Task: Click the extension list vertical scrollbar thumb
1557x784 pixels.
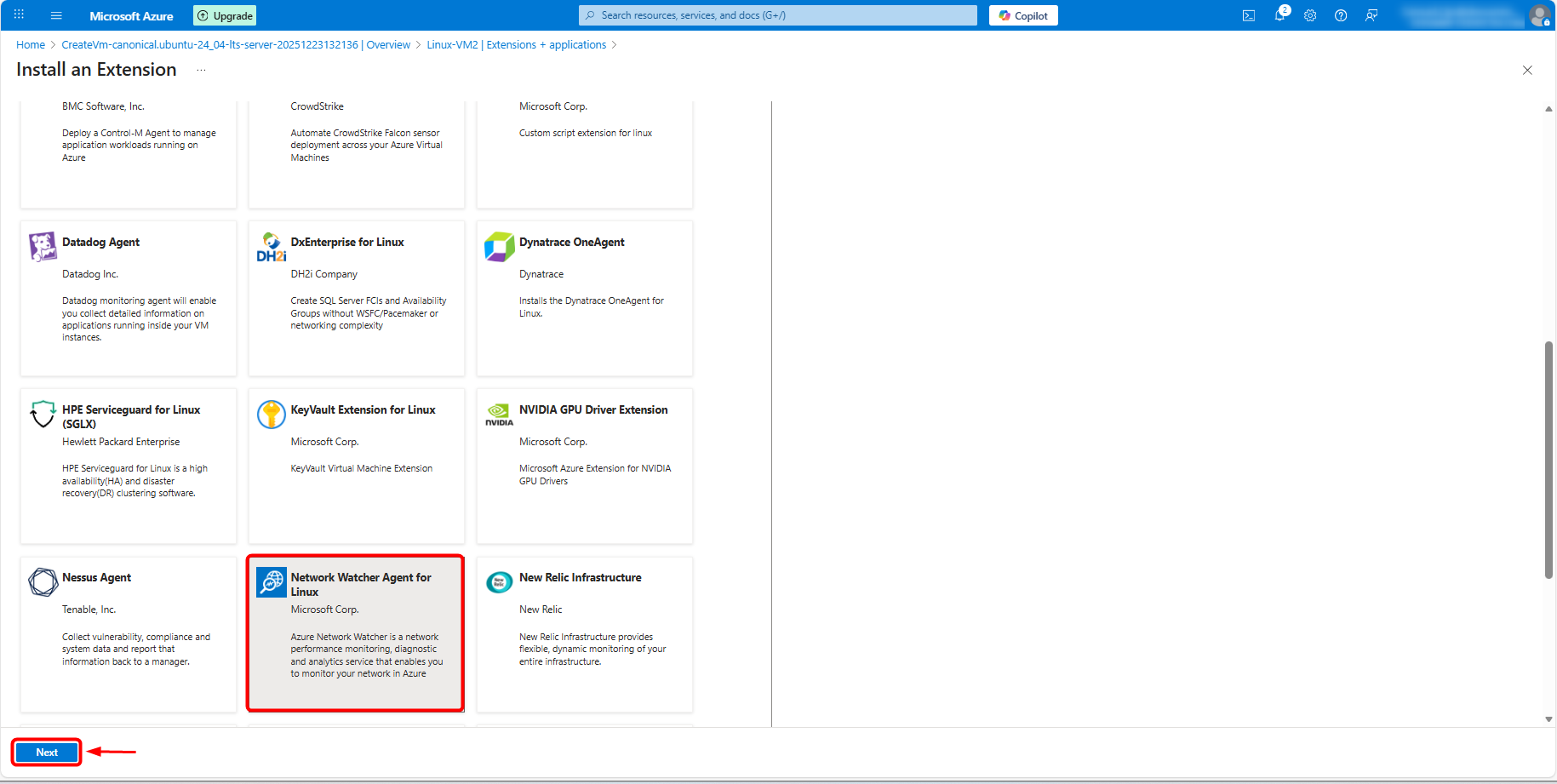Action: (x=1548, y=460)
